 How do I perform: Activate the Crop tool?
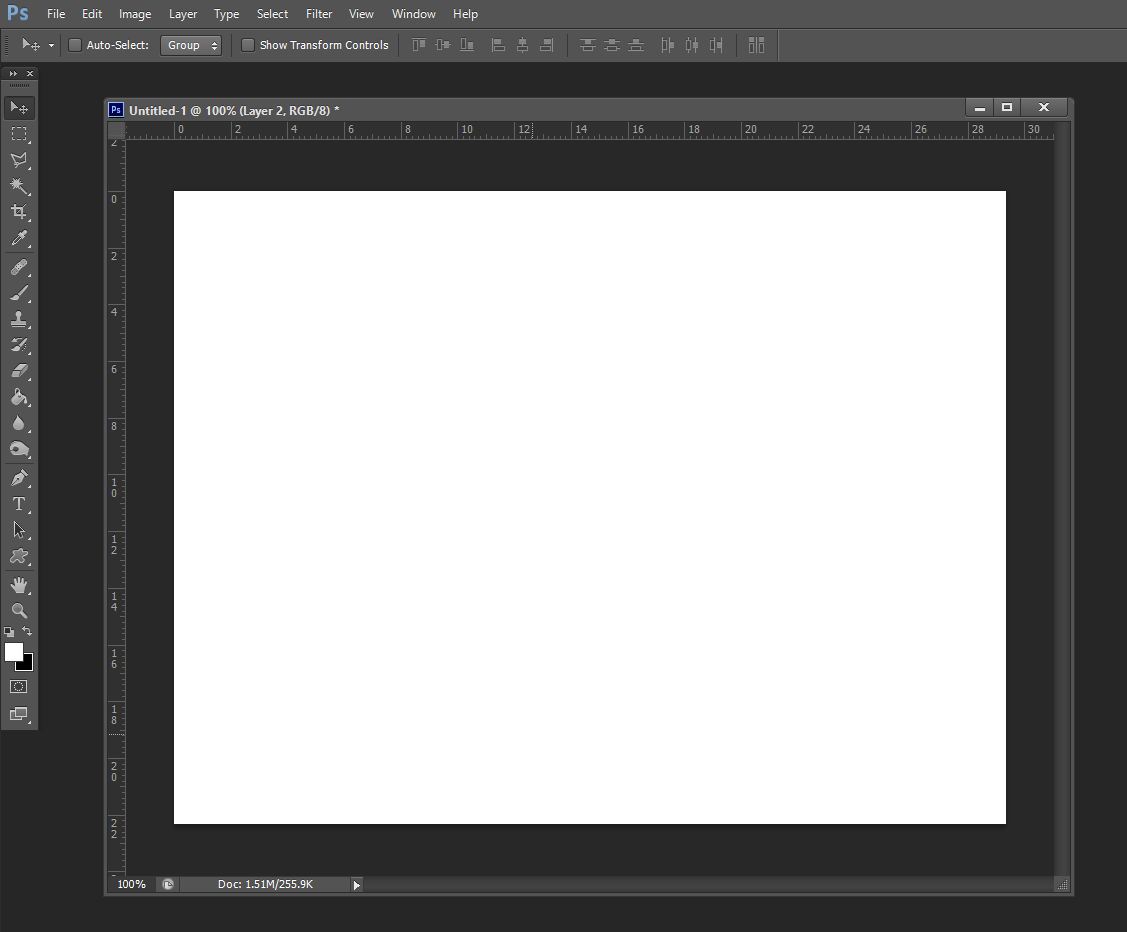pyautogui.click(x=19, y=212)
